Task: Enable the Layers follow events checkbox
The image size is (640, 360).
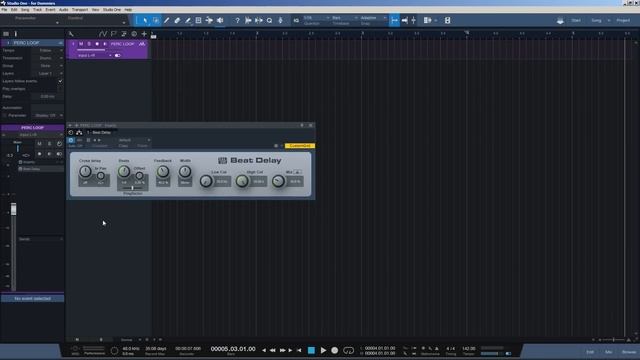Action: tap(60, 81)
